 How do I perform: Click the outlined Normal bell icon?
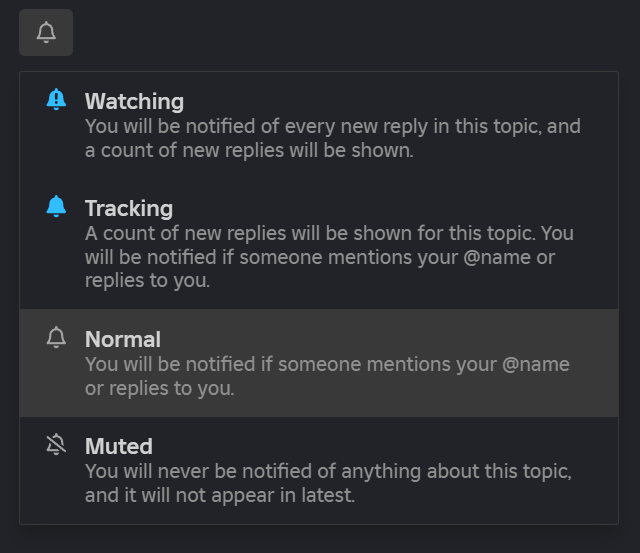point(56,338)
